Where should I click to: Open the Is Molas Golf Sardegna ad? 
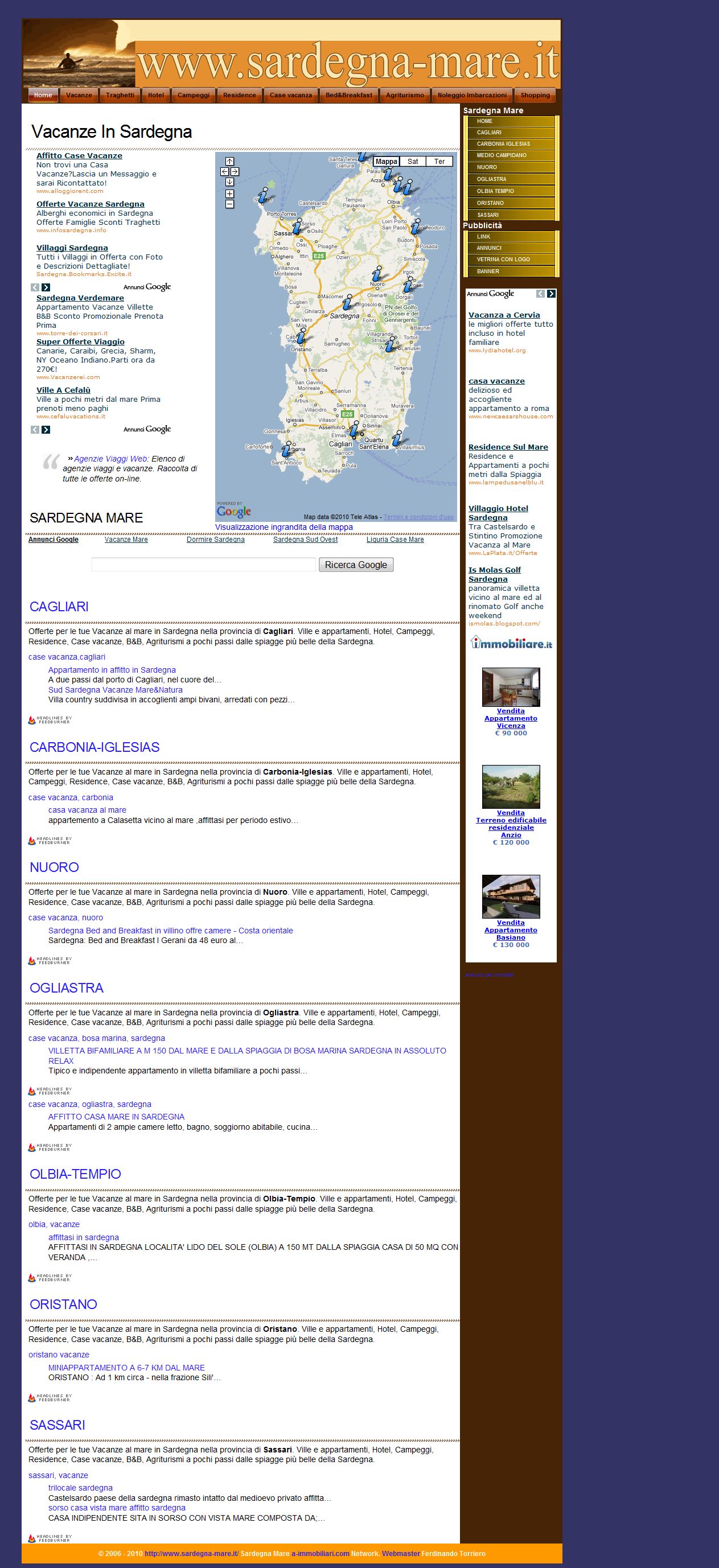click(x=494, y=575)
